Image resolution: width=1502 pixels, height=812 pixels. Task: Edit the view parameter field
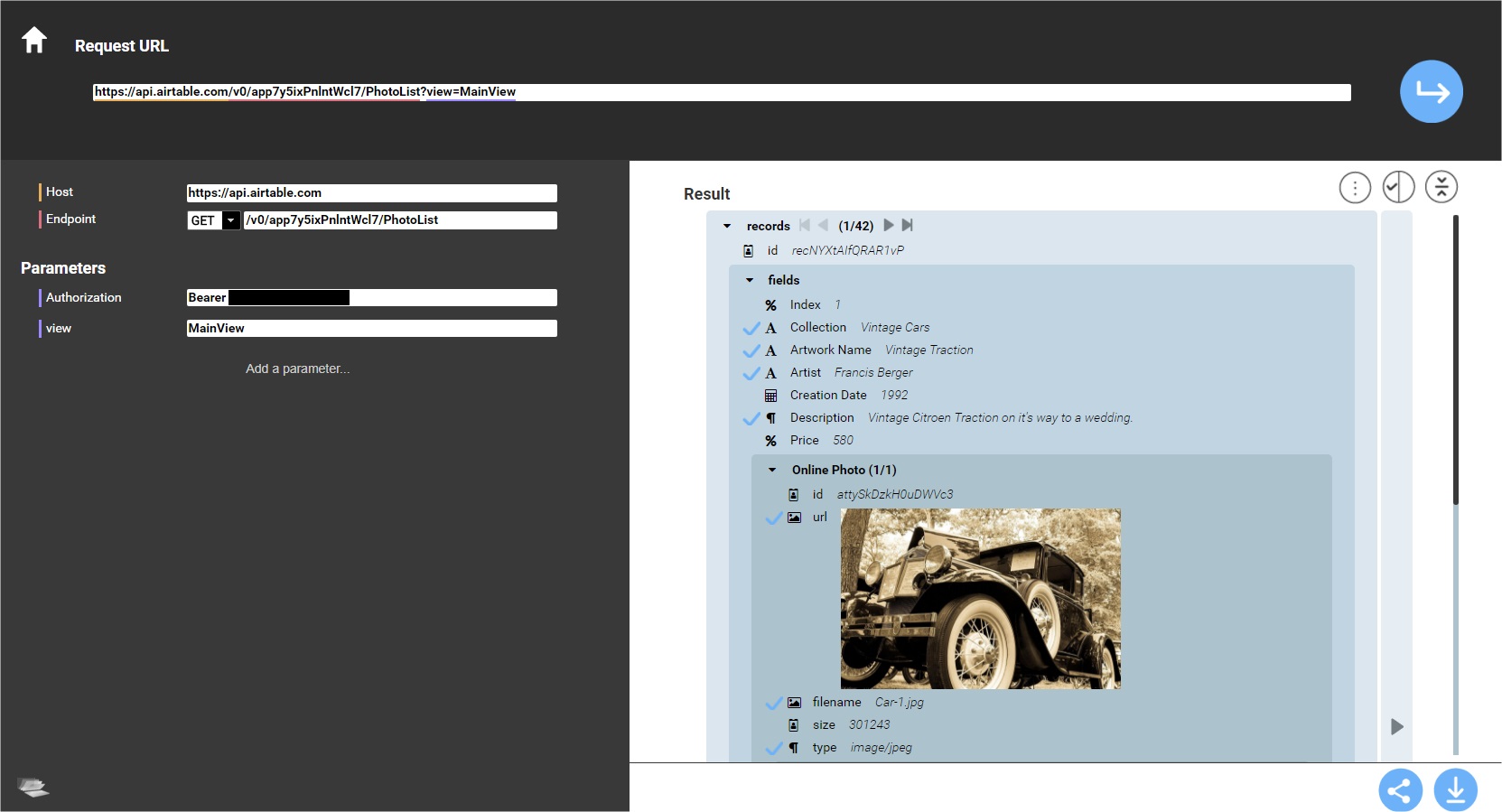pyautogui.click(x=371, y=329)
